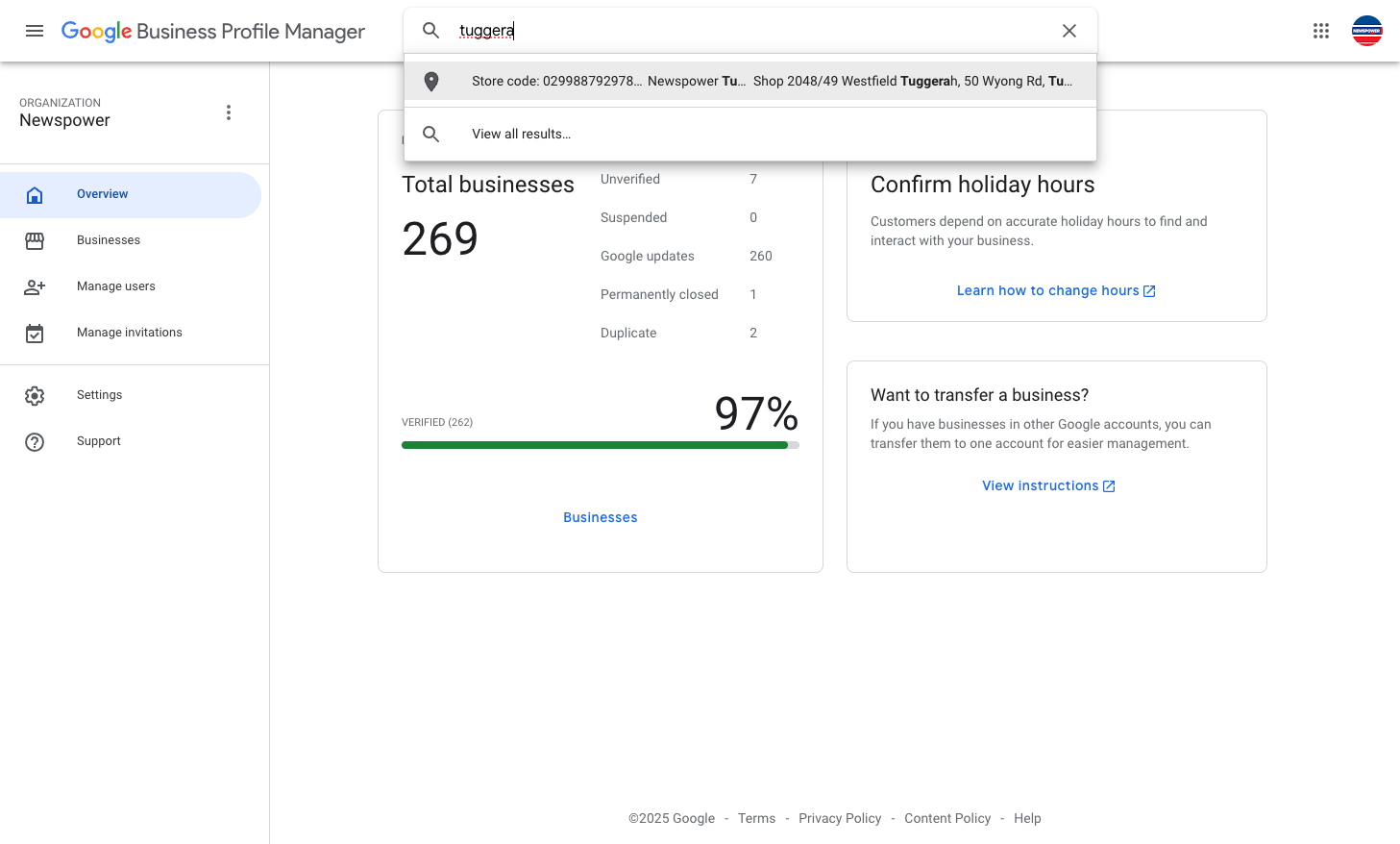The width and height of the screenshot is (1400, 844).
Task: Click the Overview home icon
Action: pos(35,195)
